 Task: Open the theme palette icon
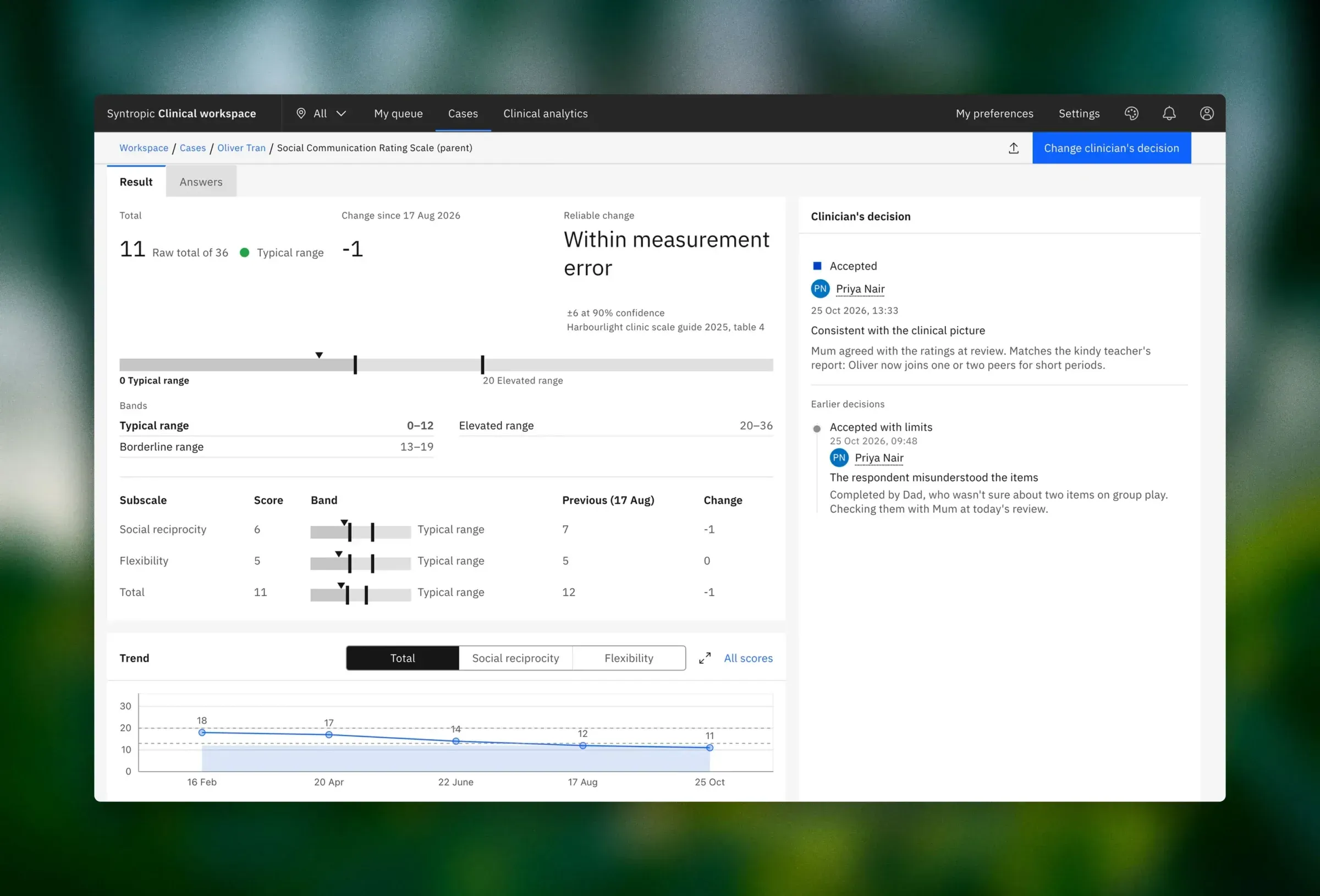(1131, 114)
